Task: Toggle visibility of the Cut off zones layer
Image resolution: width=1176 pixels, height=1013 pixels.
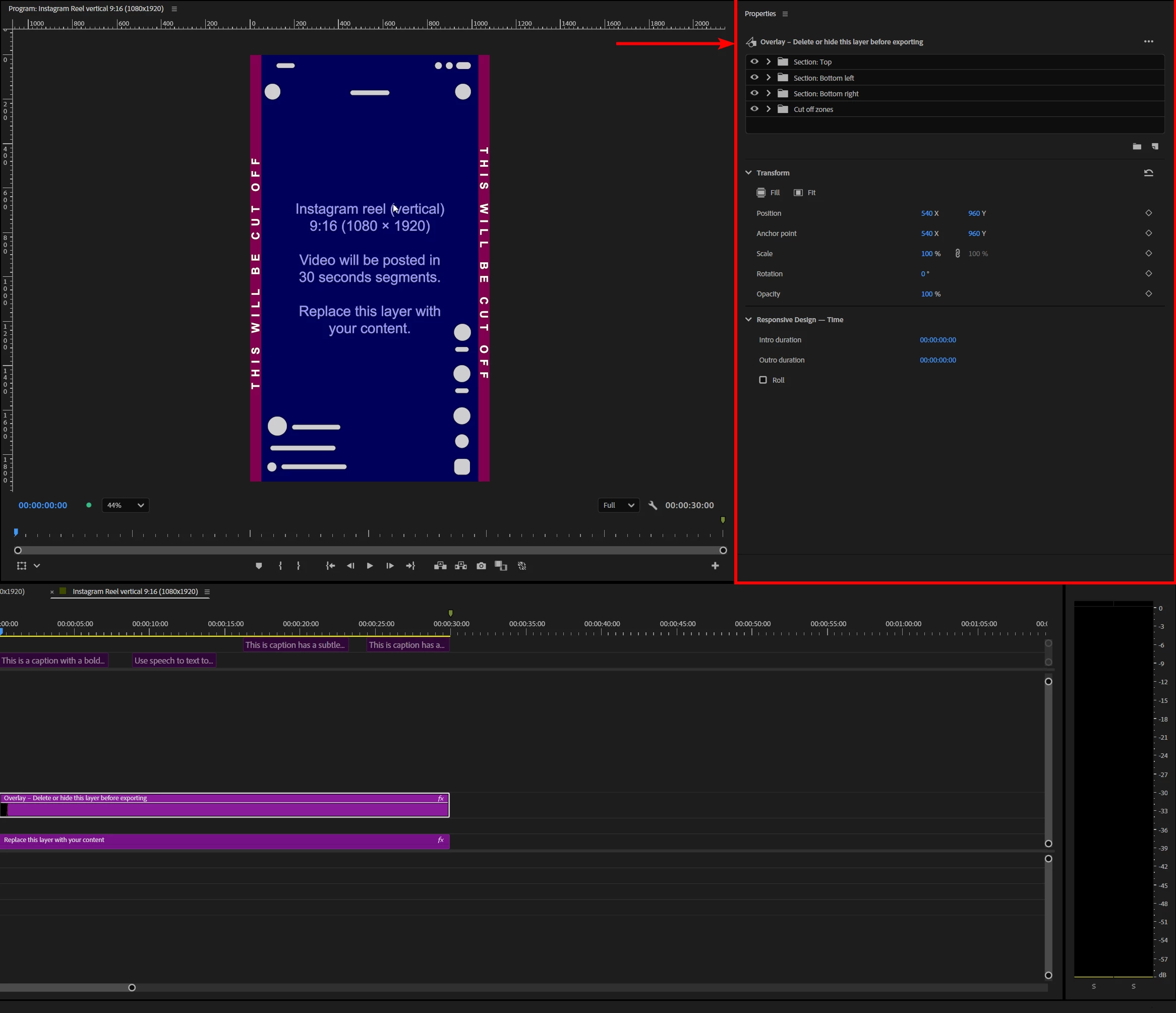Action: point(754,109)
